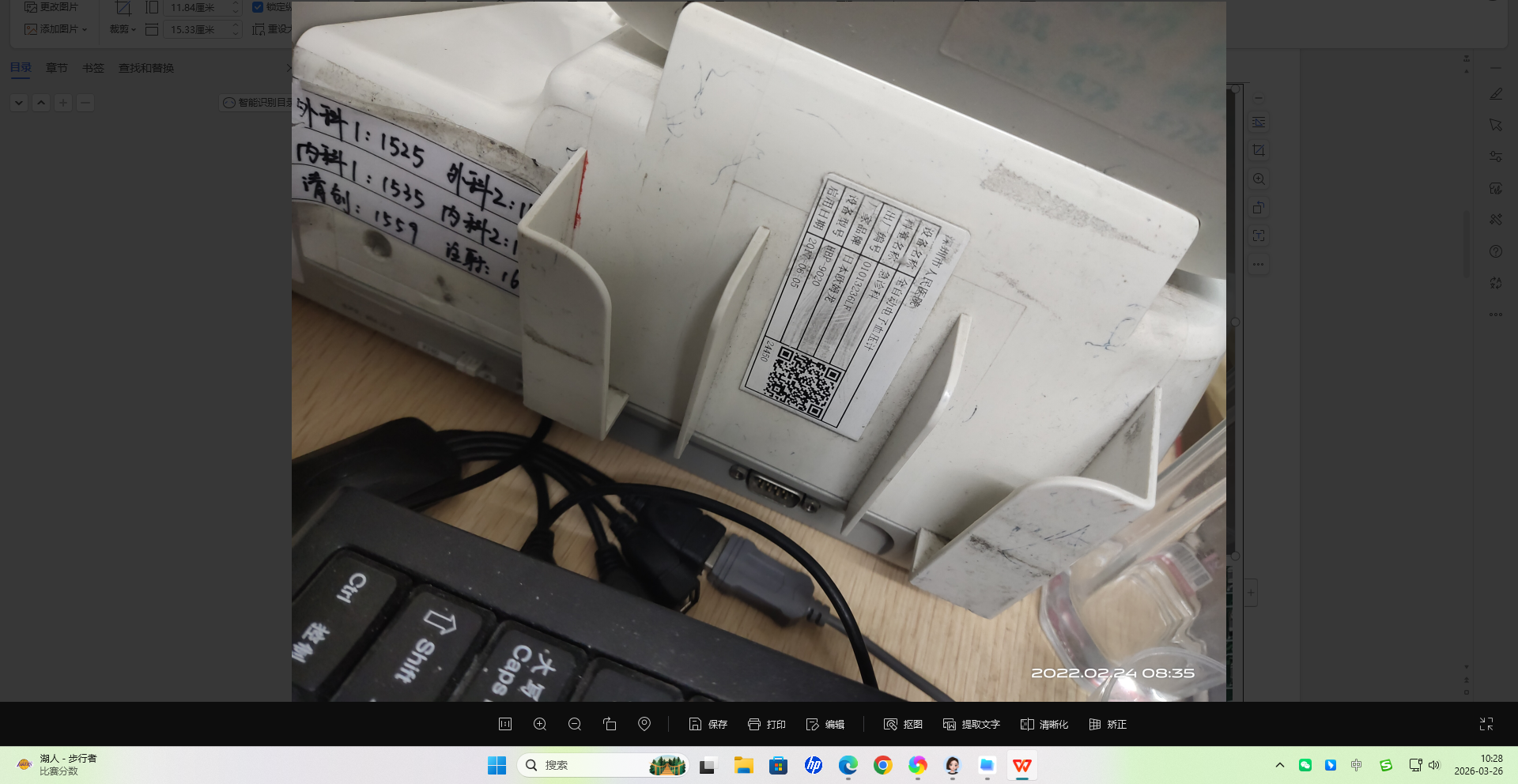Click the 矫正 button to correct the image
The image size is (1518, 784).
click(1107, 724)
